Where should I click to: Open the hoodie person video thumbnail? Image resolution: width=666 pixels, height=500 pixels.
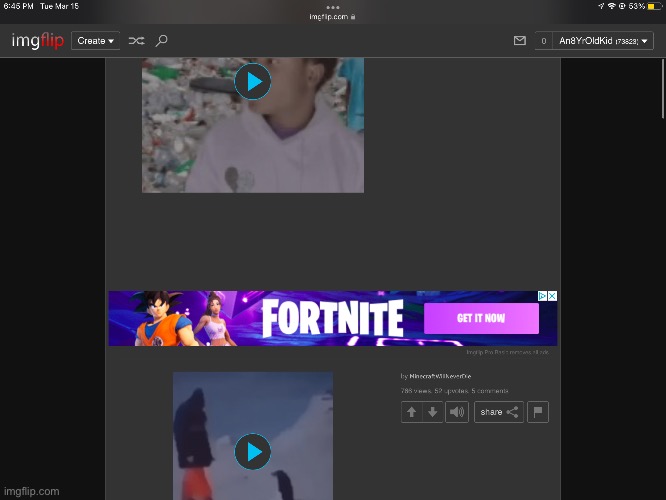click(253, 125)
